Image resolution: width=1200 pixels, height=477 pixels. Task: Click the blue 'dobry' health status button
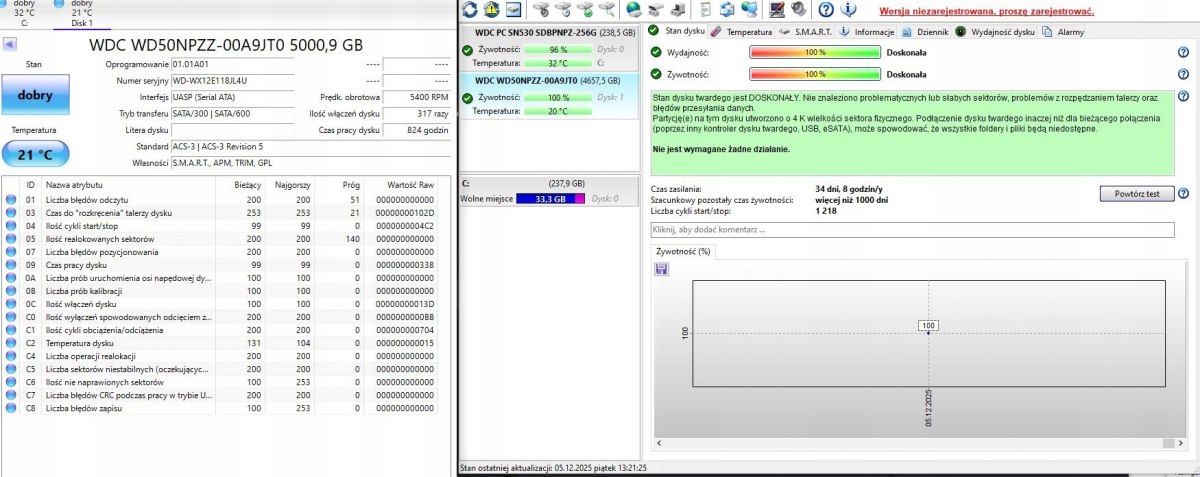[x=33, y=95]
